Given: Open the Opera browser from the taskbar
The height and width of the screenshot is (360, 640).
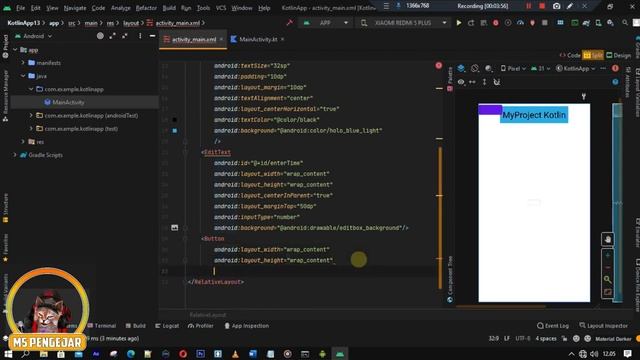Looking at the screenshot, I should point(183,354).
